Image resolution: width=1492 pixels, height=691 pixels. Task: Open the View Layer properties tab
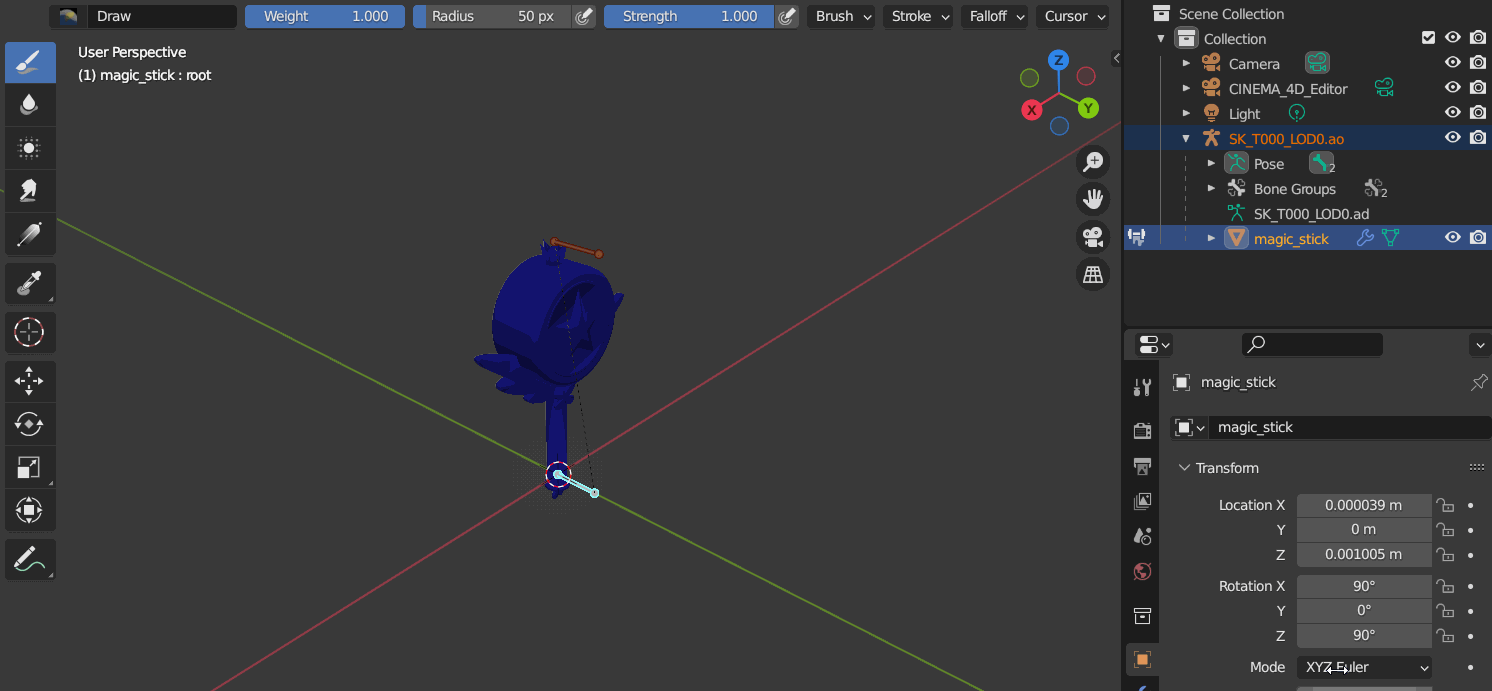coord(1142,501)
